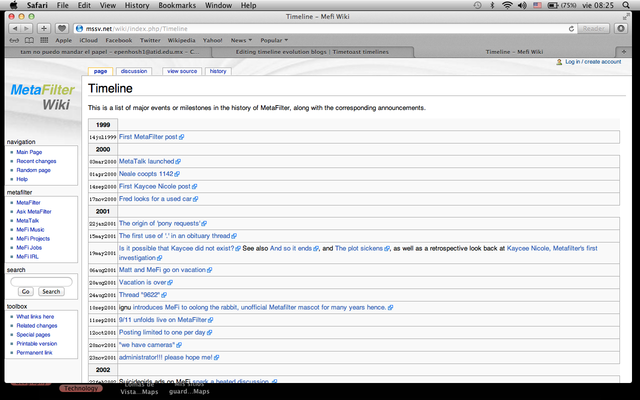Viewport: 640px width, 400px height.
Task: Expand the News bookmarks dropdown
Action: point(241,40)
